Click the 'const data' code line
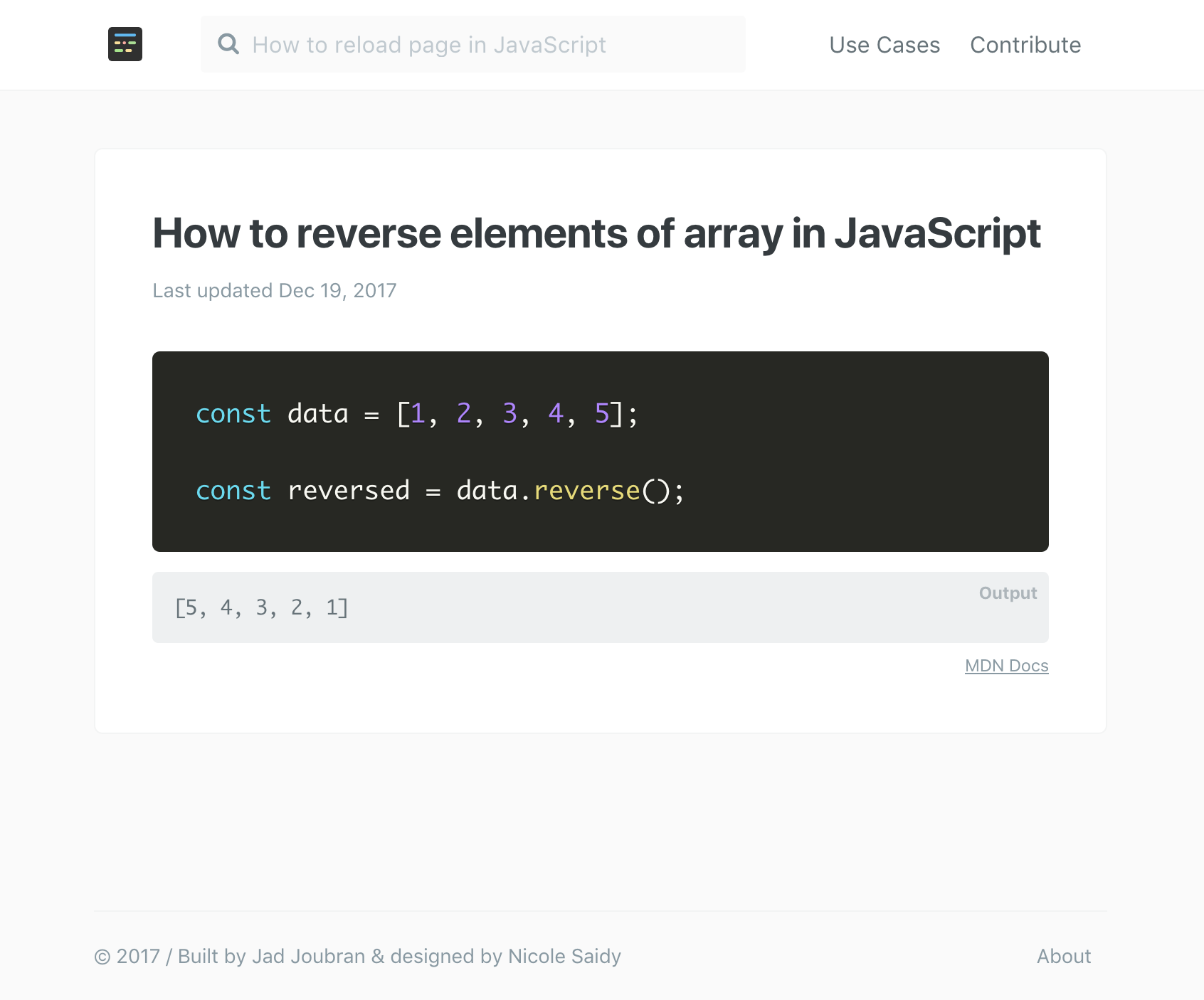 [417, 414]
